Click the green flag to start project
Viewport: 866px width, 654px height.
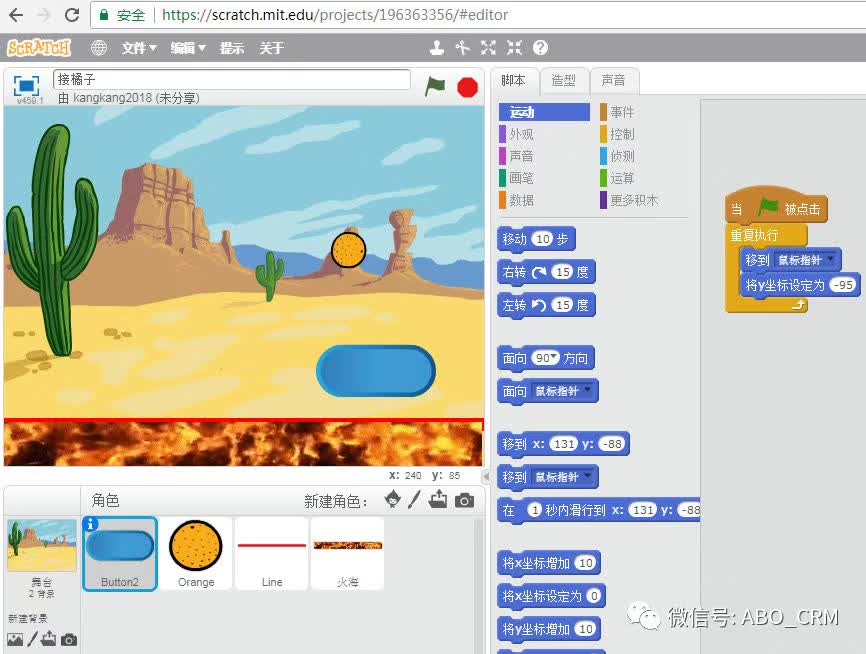435,86
